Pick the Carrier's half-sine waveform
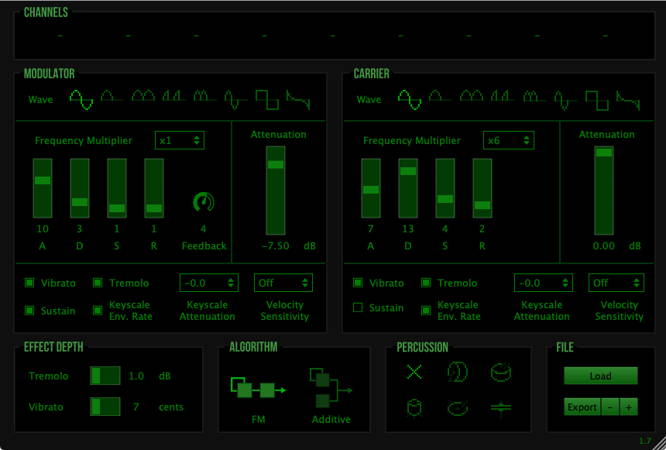 pyautogui.click(x=440, y=98)
